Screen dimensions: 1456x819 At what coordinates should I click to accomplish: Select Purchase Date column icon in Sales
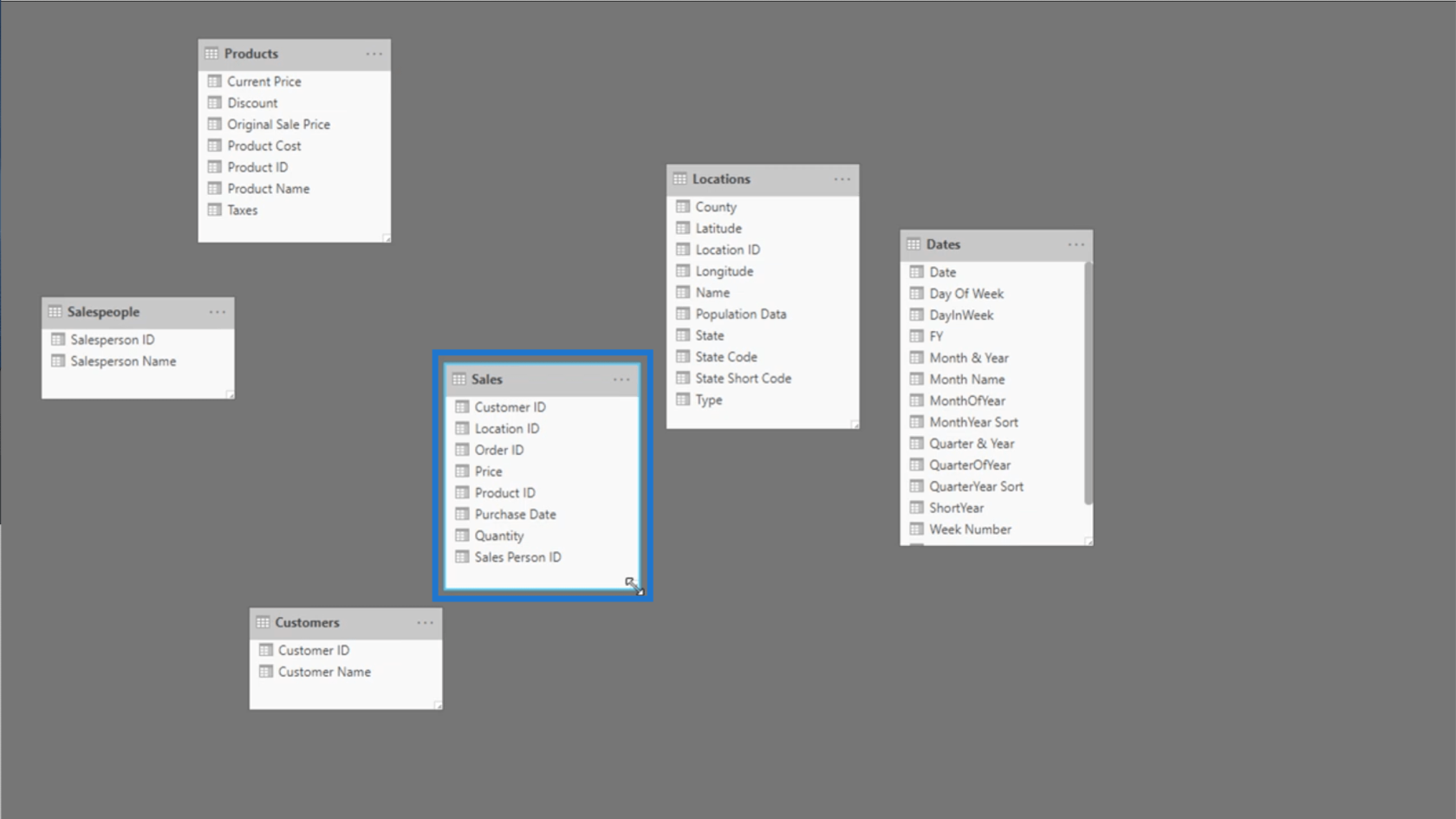(462, 515)
